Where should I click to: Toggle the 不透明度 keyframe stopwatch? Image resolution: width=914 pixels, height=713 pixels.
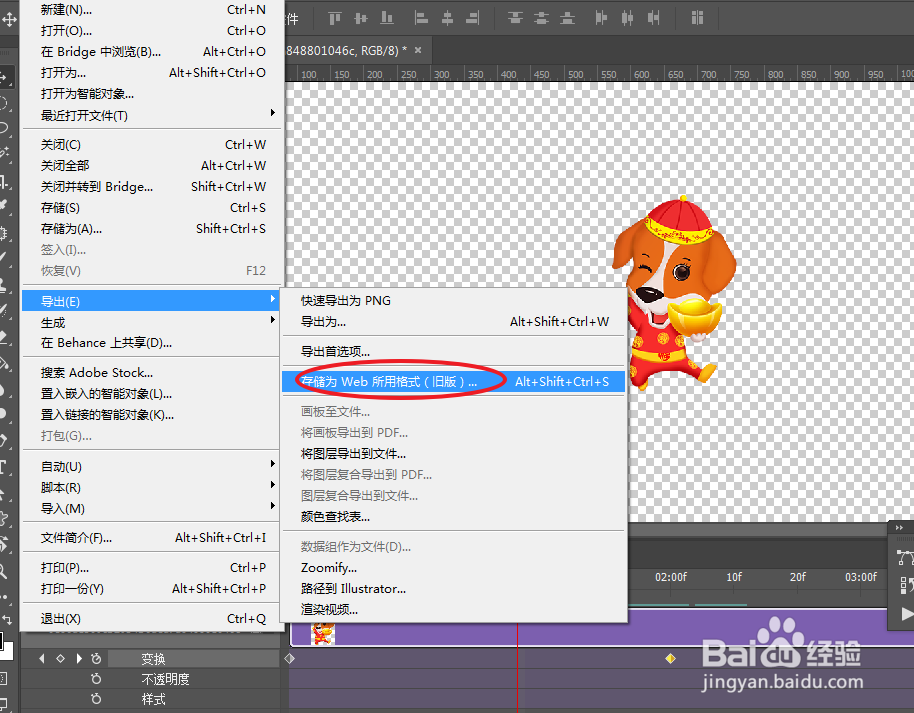coord(96,679)
